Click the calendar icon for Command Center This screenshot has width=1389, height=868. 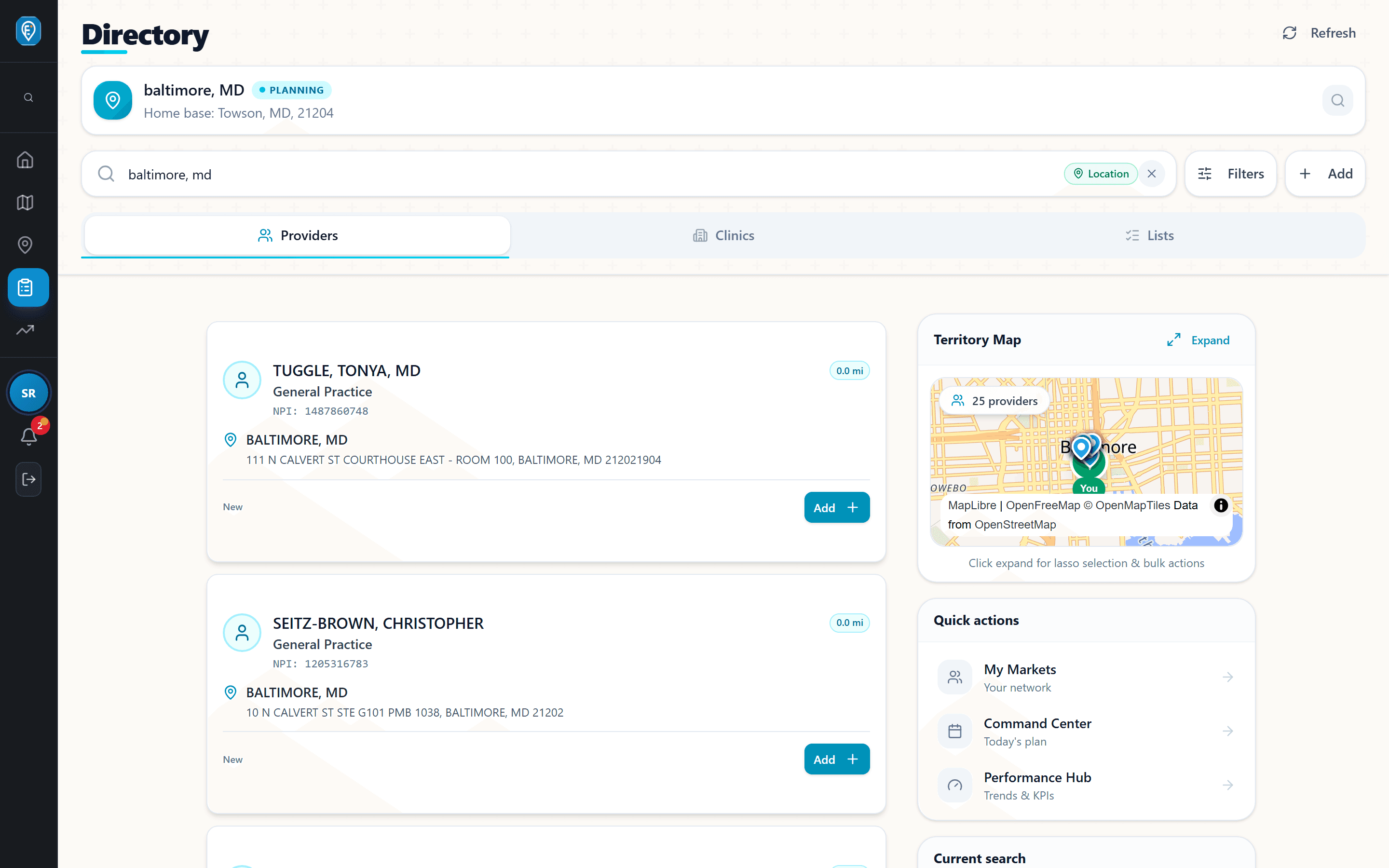(x=955, y=732)
